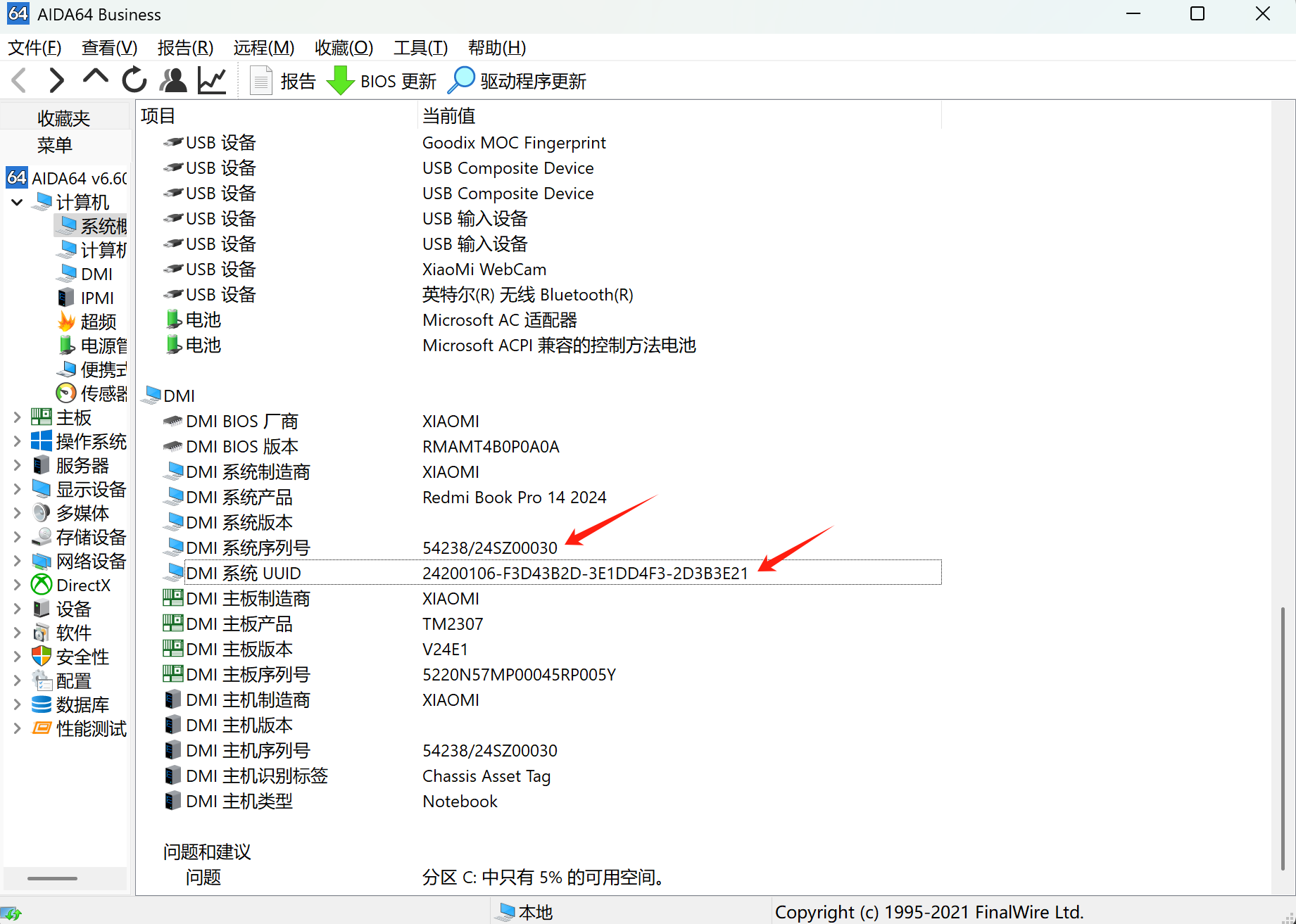
Task: Select the DMI BIOS 版本 row
Action: tap(553, 446)
